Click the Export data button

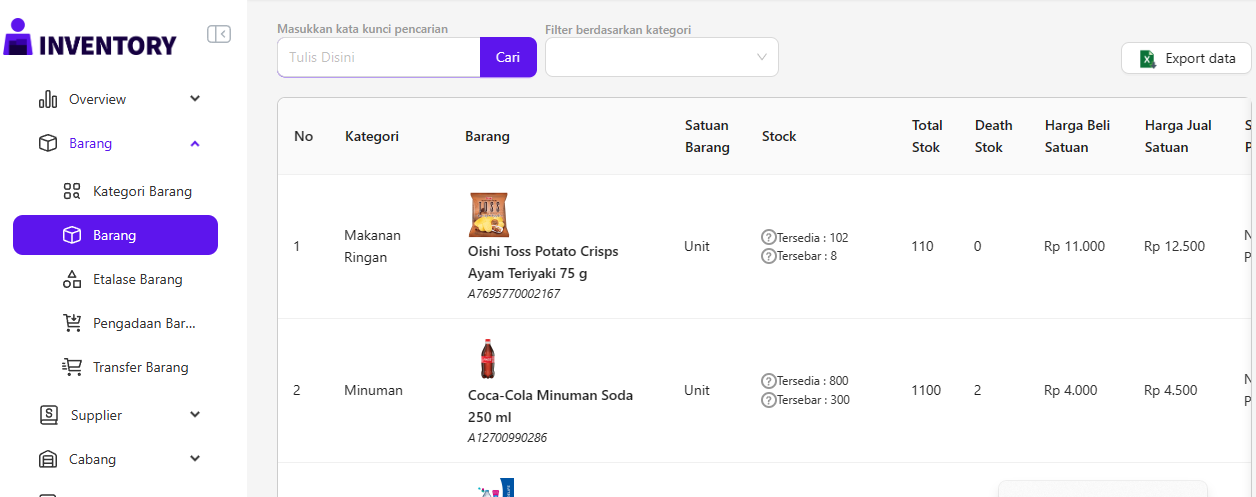click(x=1186, y=58)
